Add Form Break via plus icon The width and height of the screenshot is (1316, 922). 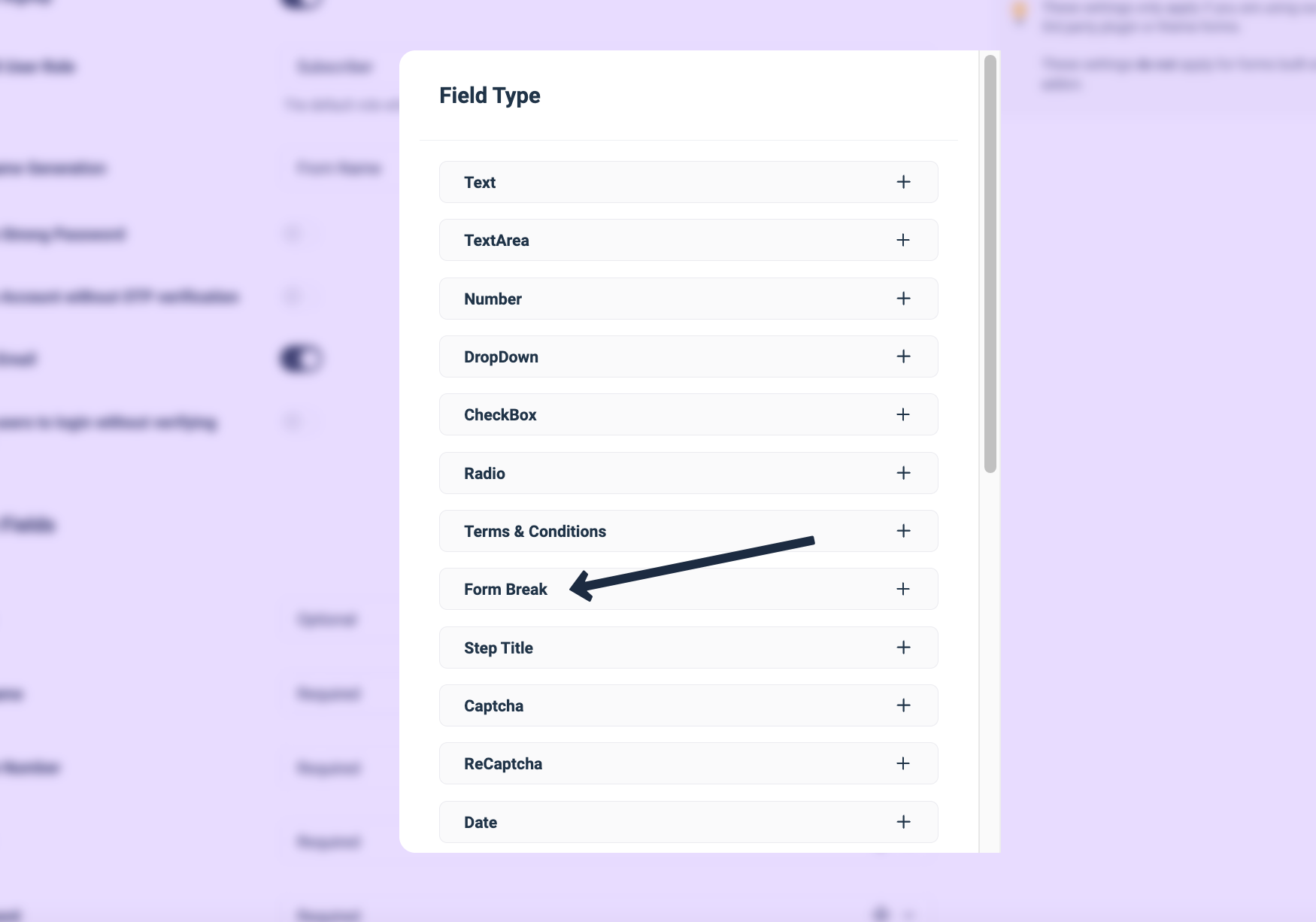coord(903,589)
